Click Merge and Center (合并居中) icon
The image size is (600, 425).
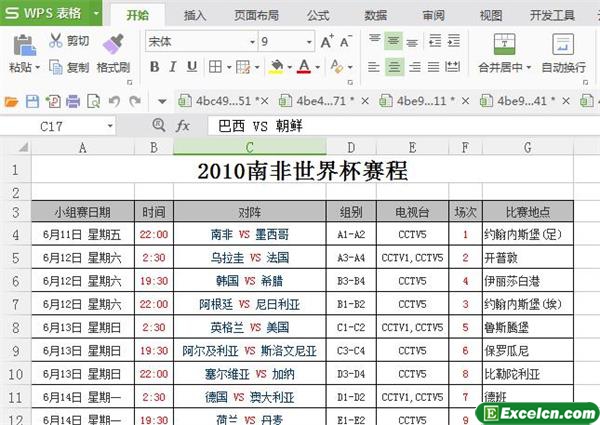pos(504,44)
